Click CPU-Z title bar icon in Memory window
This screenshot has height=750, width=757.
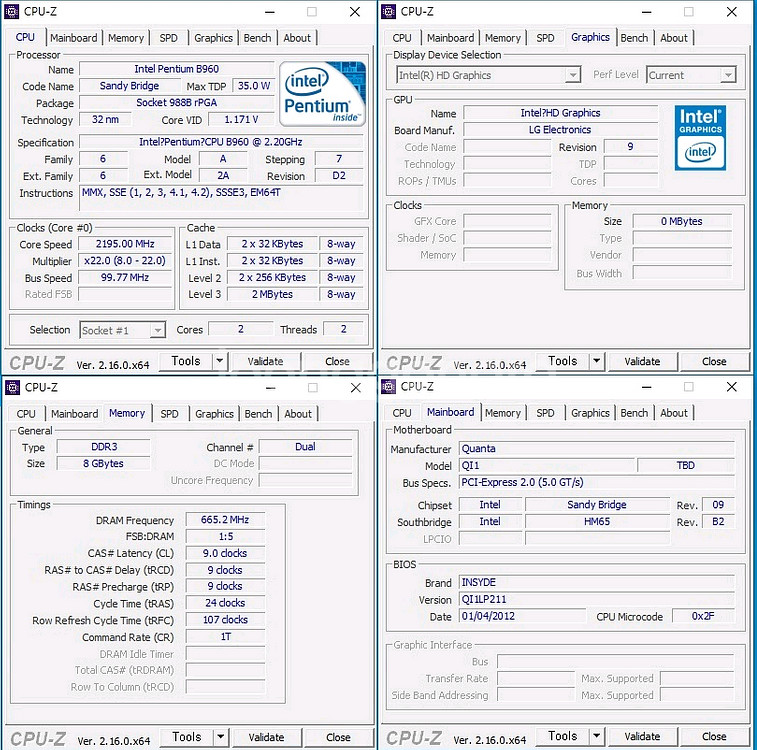click(13, 387)
